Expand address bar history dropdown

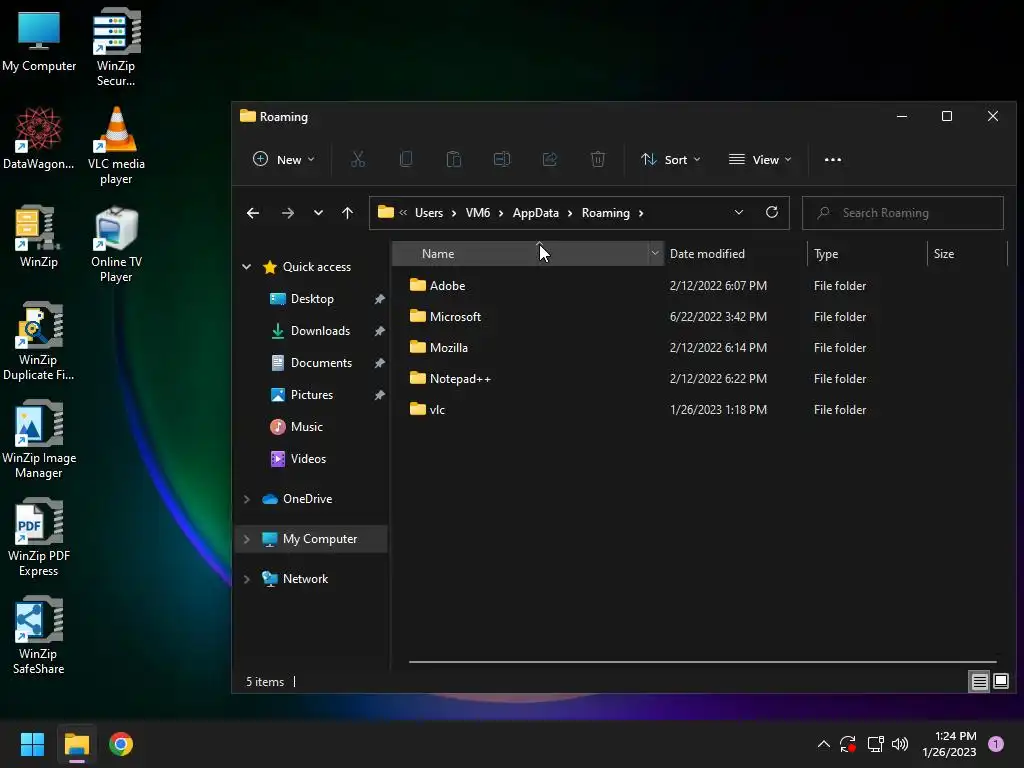pos(739,212)
